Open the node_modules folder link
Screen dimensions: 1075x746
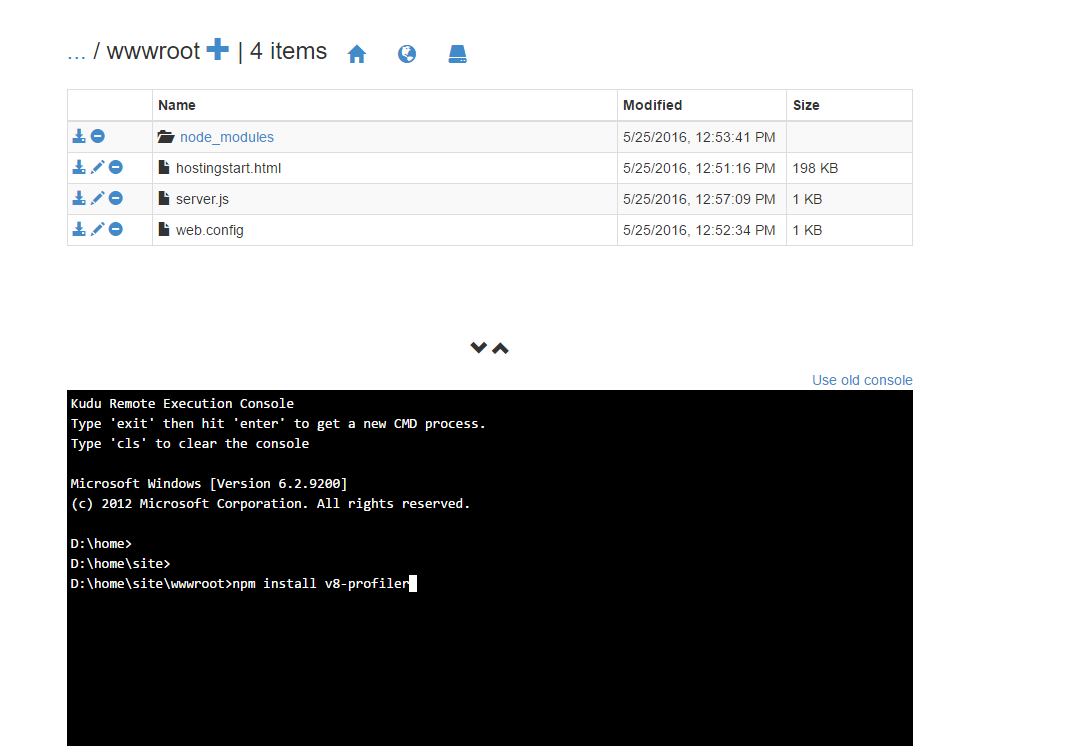[227, 137]
